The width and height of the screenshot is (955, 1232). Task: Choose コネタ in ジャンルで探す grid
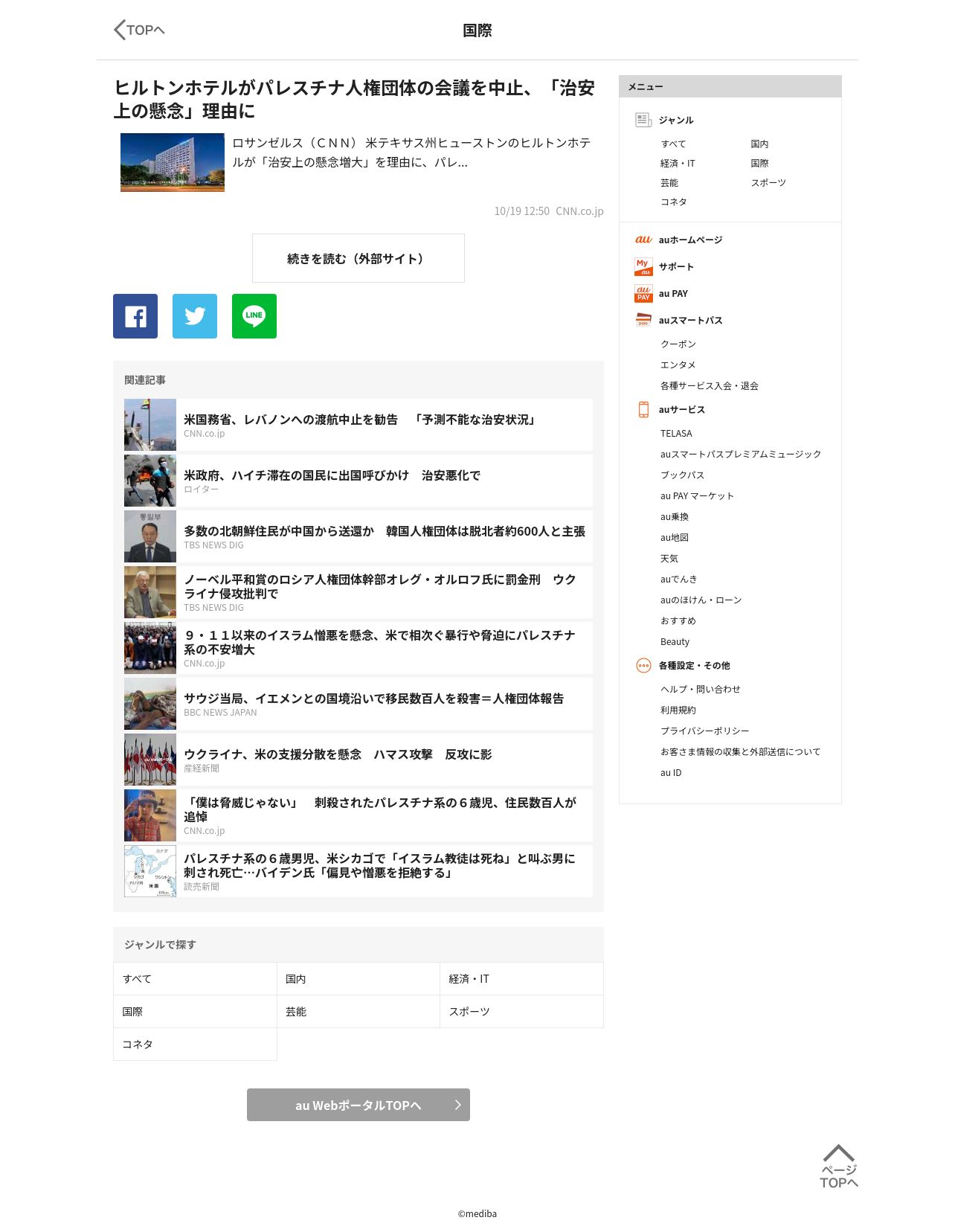coord(195,1044)
